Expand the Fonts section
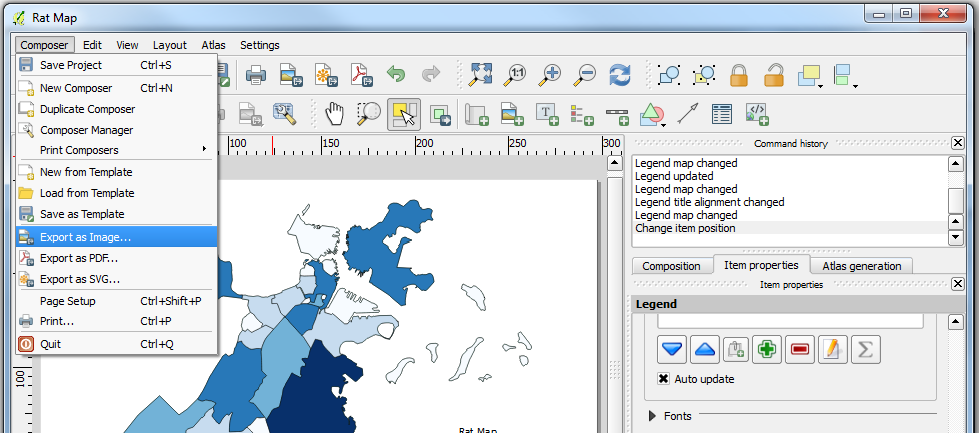 pyautogui.click(x=654, y=415)
